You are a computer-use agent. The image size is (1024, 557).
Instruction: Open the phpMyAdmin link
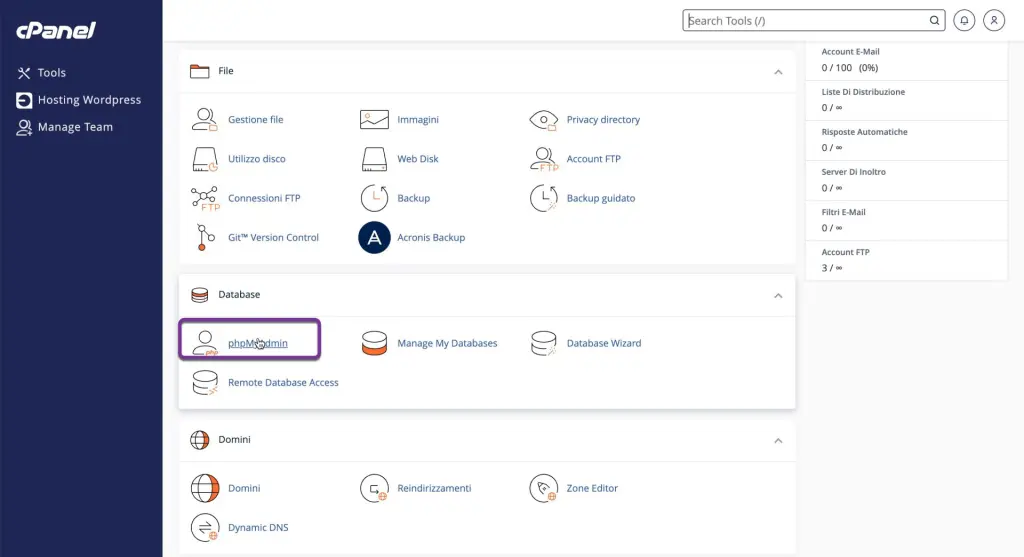point(257,343)
